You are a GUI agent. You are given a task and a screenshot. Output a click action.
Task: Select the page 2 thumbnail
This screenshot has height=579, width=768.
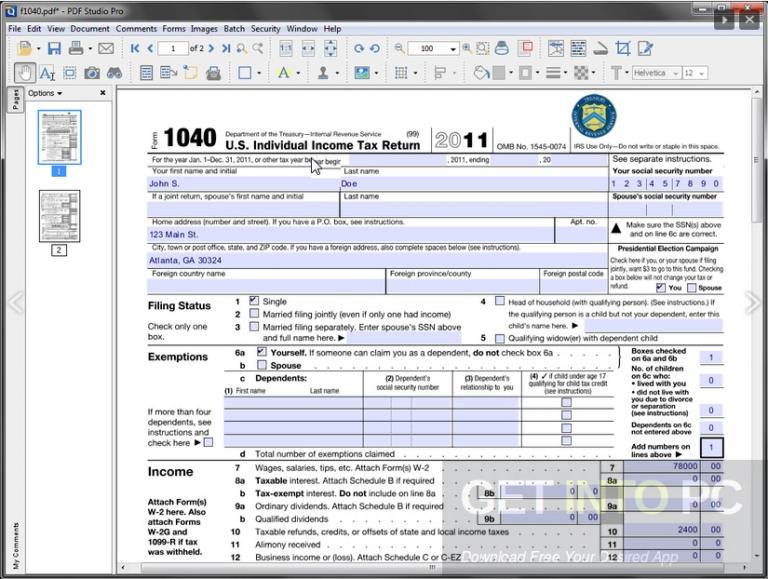pos(59,216)
